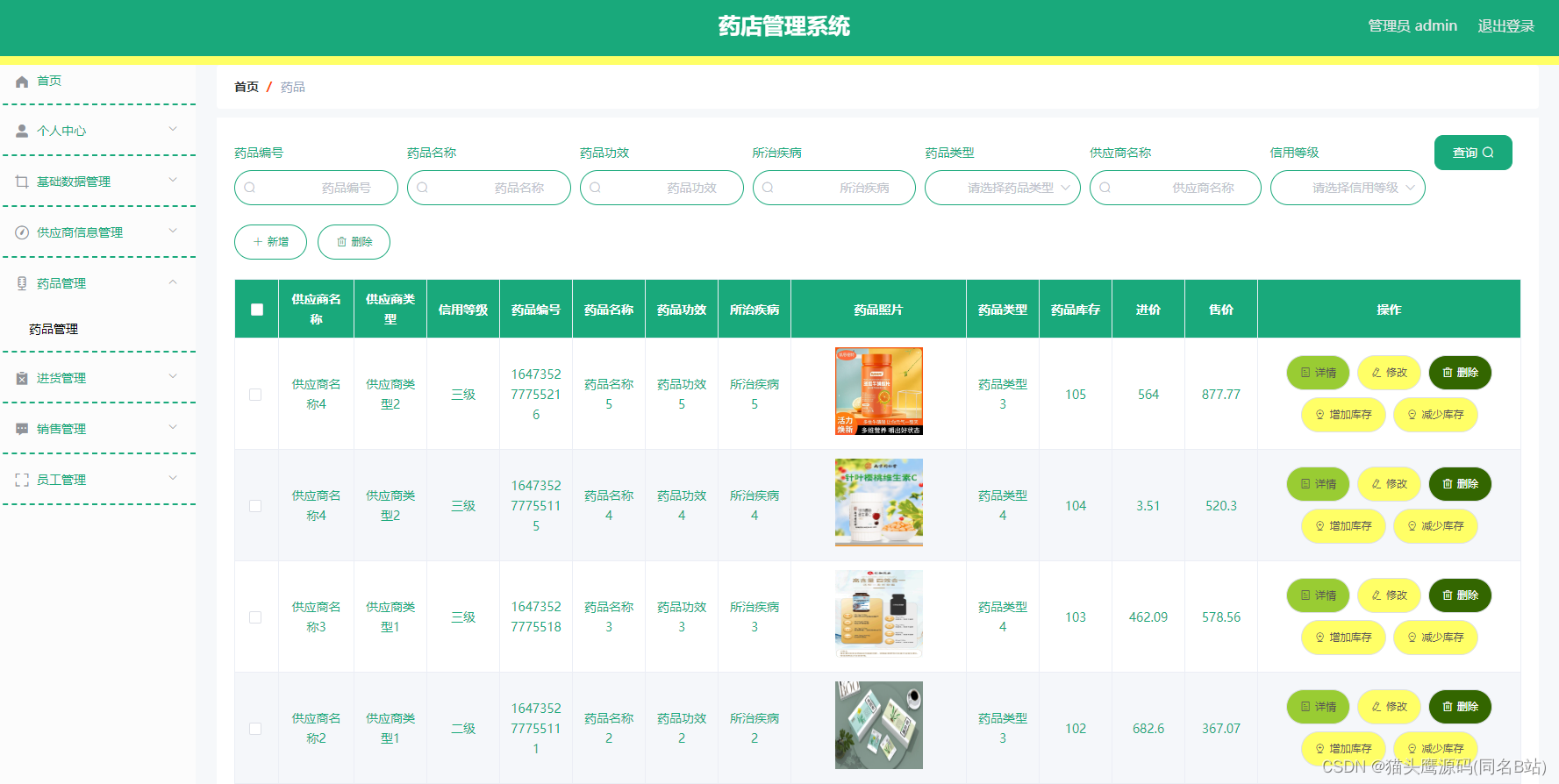Click the home icon in the sidebar
The height and width of the screenshot is (784, 1559).
click(22, 82)
